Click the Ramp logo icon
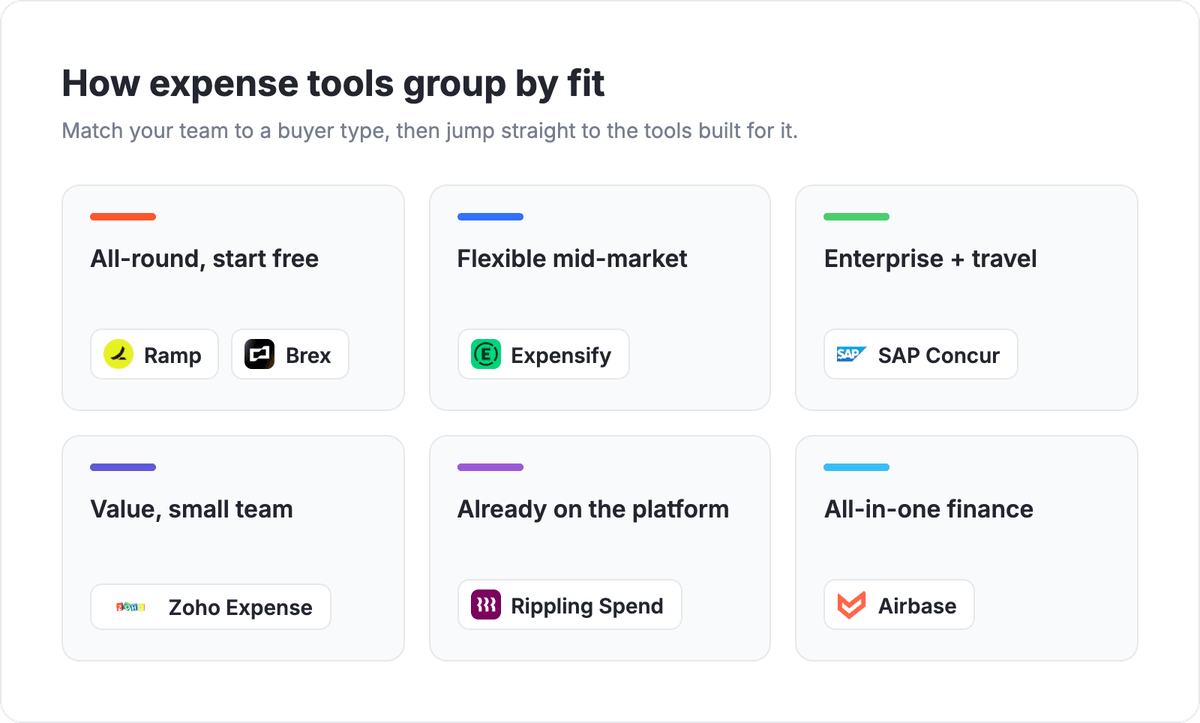Viewport: 1200px width, 723px height. click(119, 354)
